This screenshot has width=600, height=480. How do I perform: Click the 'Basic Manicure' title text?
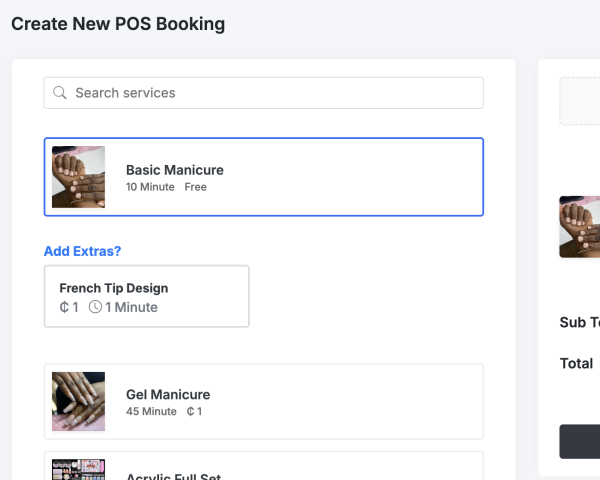pyautogui.click(x=175, y=170)
